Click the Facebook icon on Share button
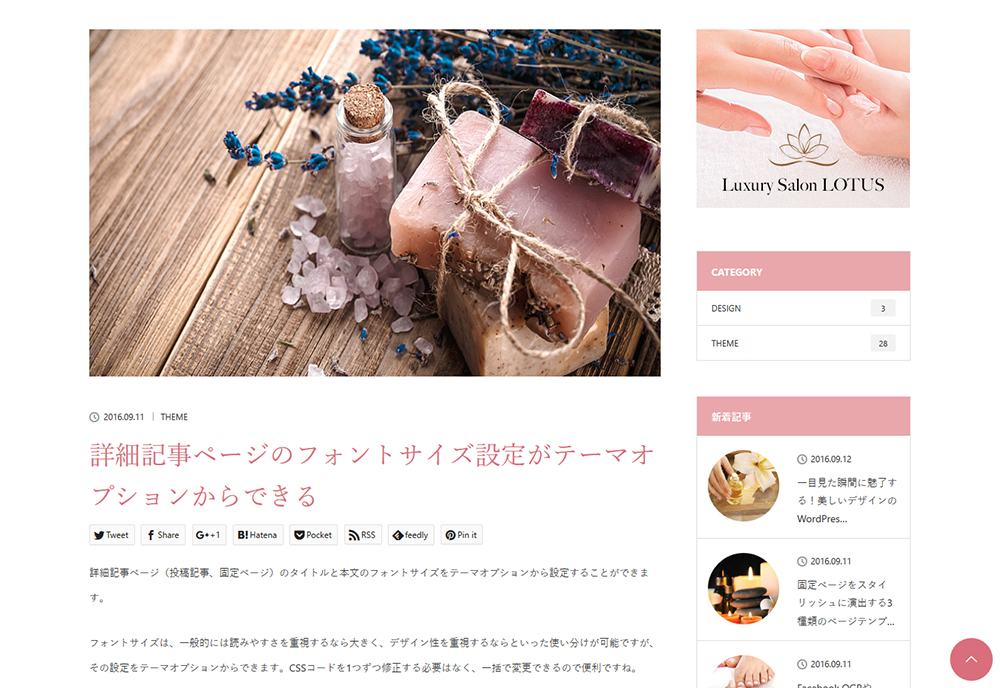Image resolution: width=1000 pixels, height=688 pixels. (x=151, y=535)
